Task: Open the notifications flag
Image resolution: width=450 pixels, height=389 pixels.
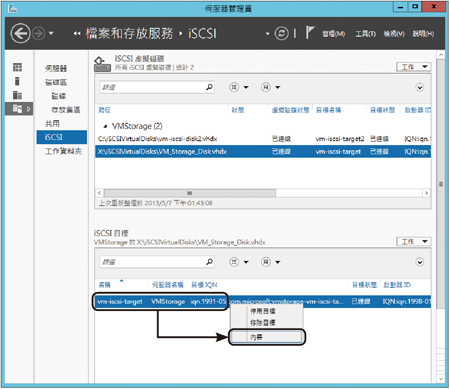Action: click(x=310, y=33)
